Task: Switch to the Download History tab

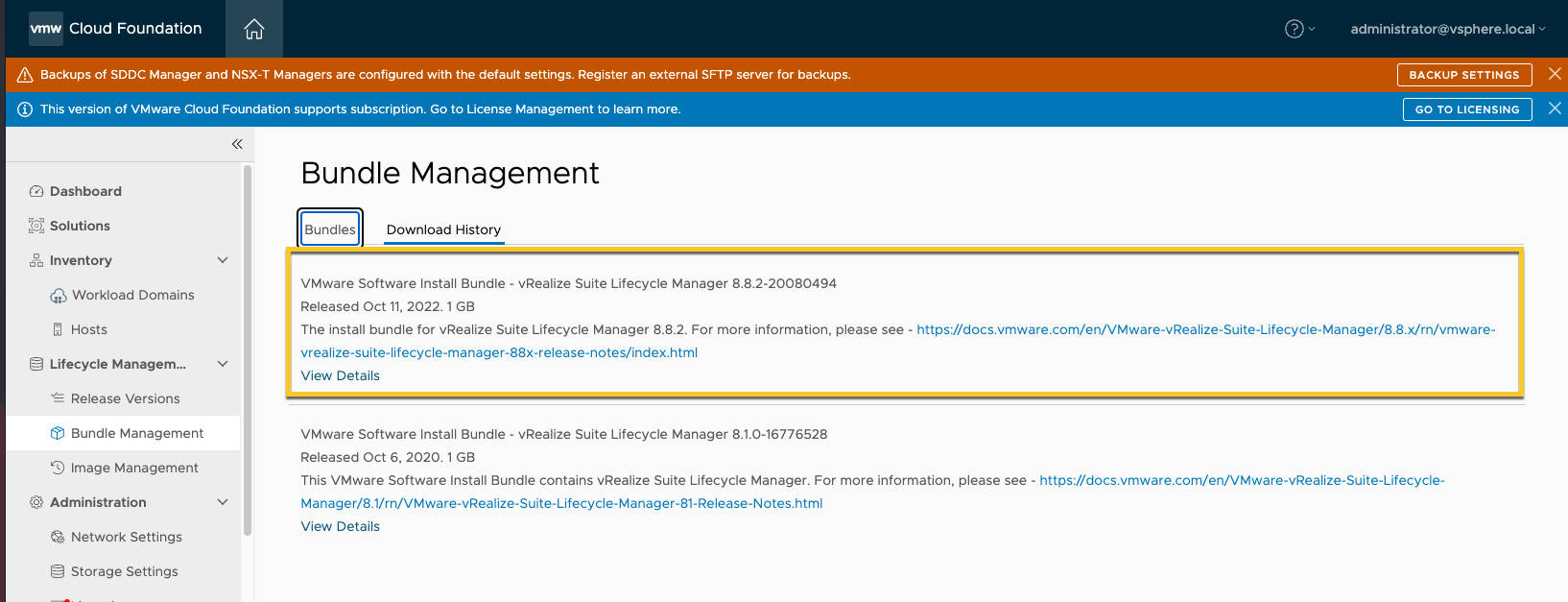Action: point(443,229)
